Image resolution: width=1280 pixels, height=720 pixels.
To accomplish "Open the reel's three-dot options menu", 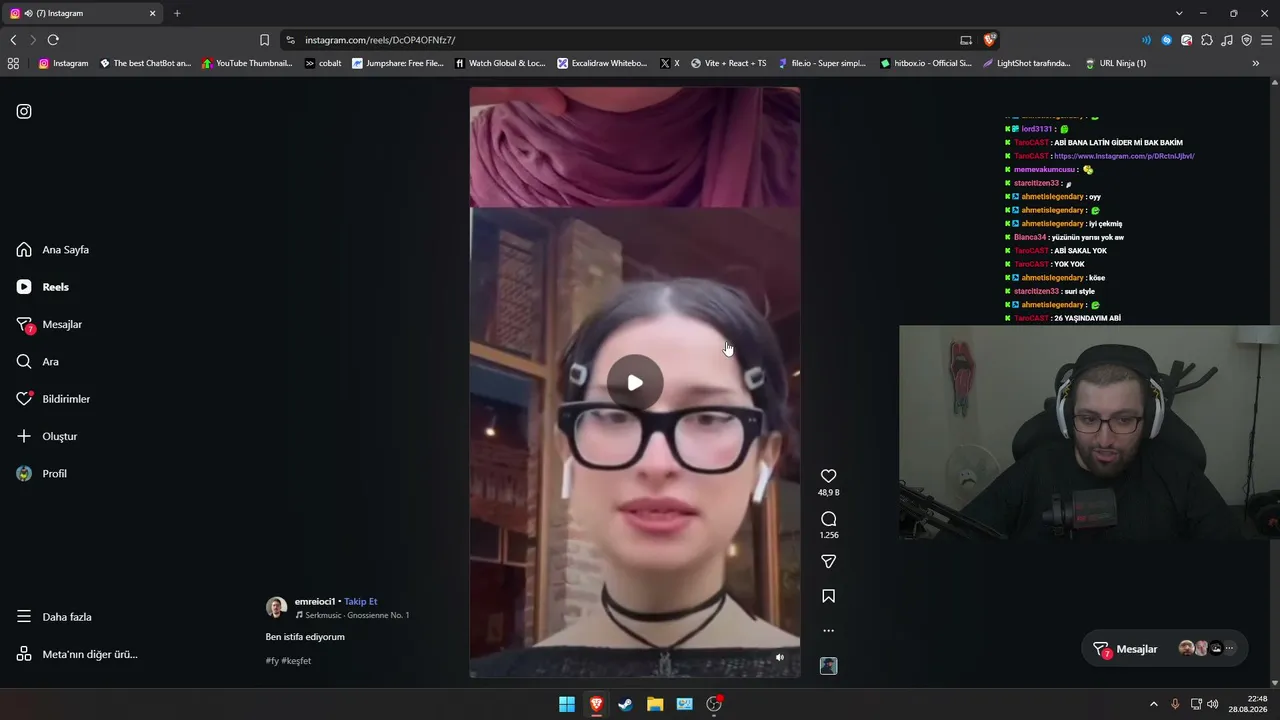I will pos(828,631).
